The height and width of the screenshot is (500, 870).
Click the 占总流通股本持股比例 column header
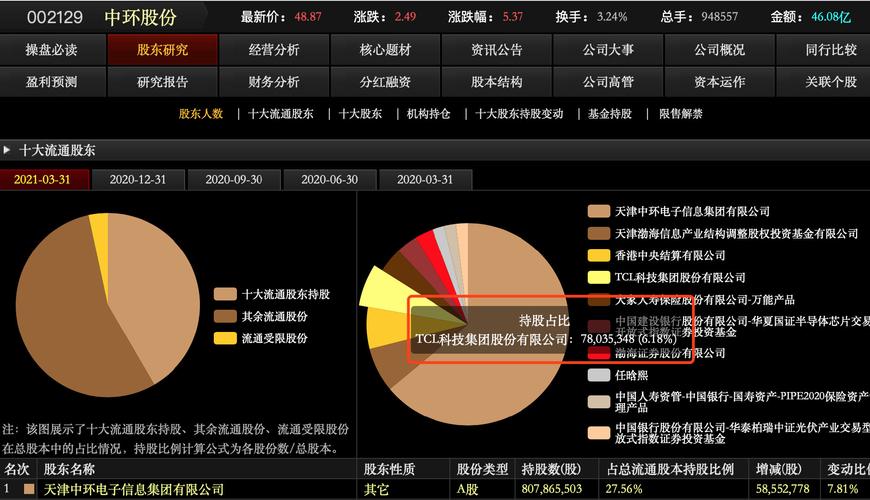tap(670, 469)
